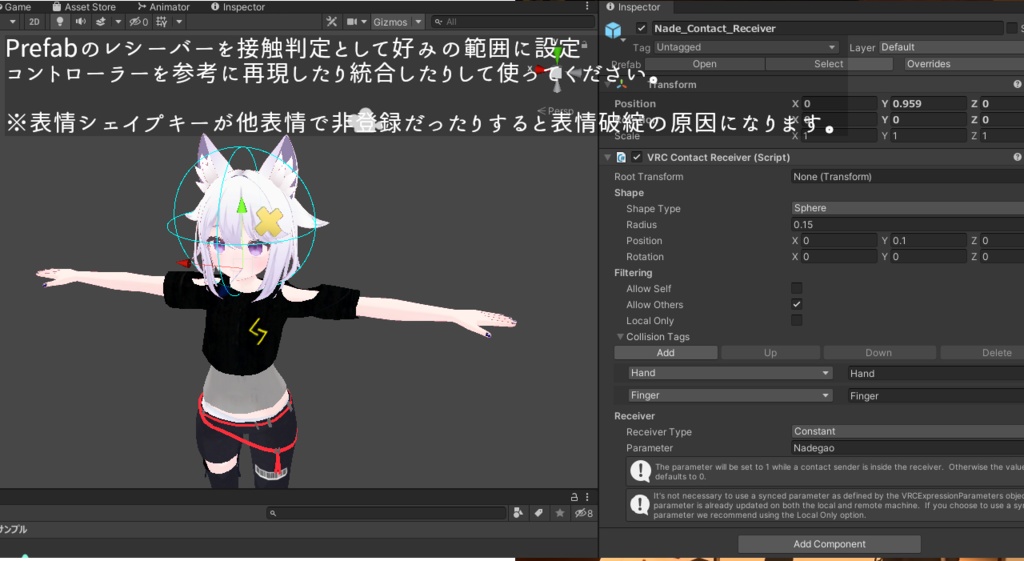Screen dimensions: 1024x561
Task: Click the Prefab Open button
Action: click(x=704, y=64)
